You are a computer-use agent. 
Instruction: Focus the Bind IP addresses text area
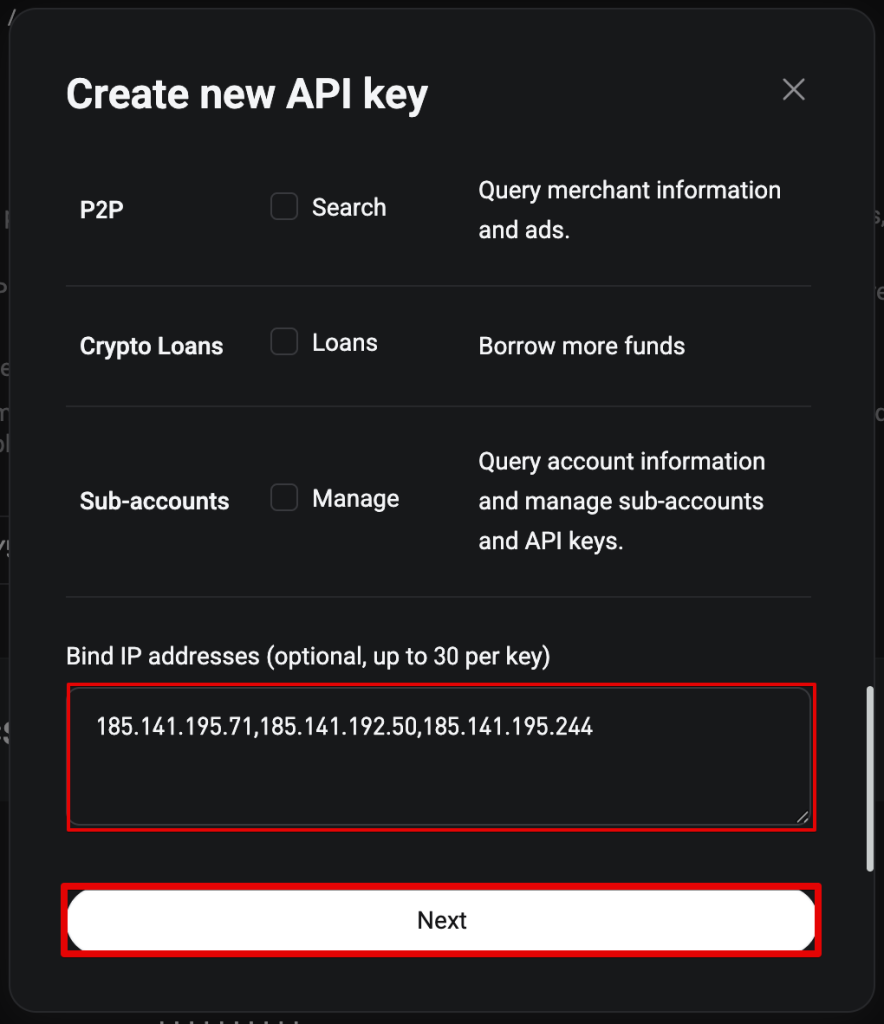(x=440, y=757)
